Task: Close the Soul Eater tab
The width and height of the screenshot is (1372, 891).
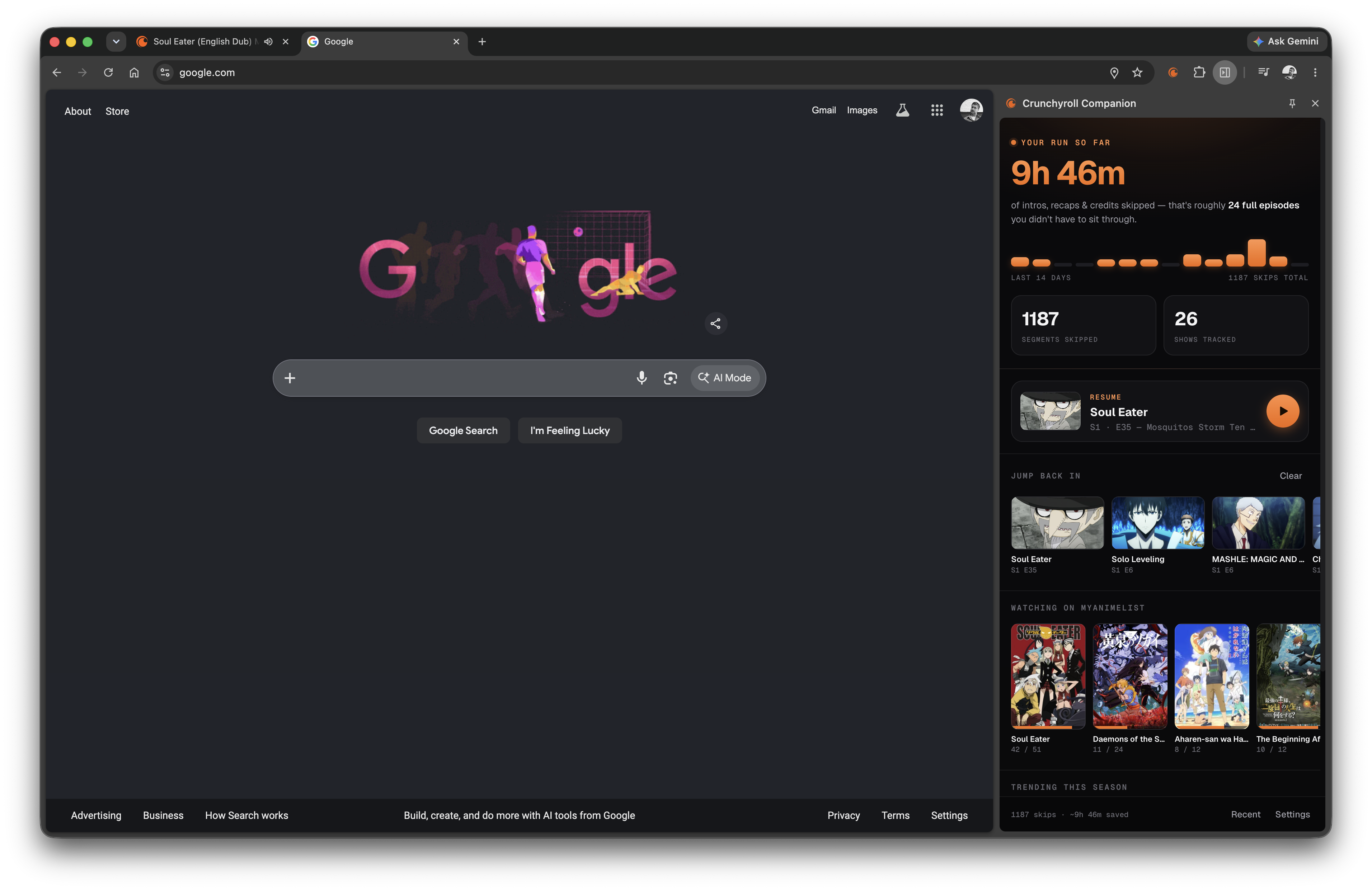Action: coord(285,42)
